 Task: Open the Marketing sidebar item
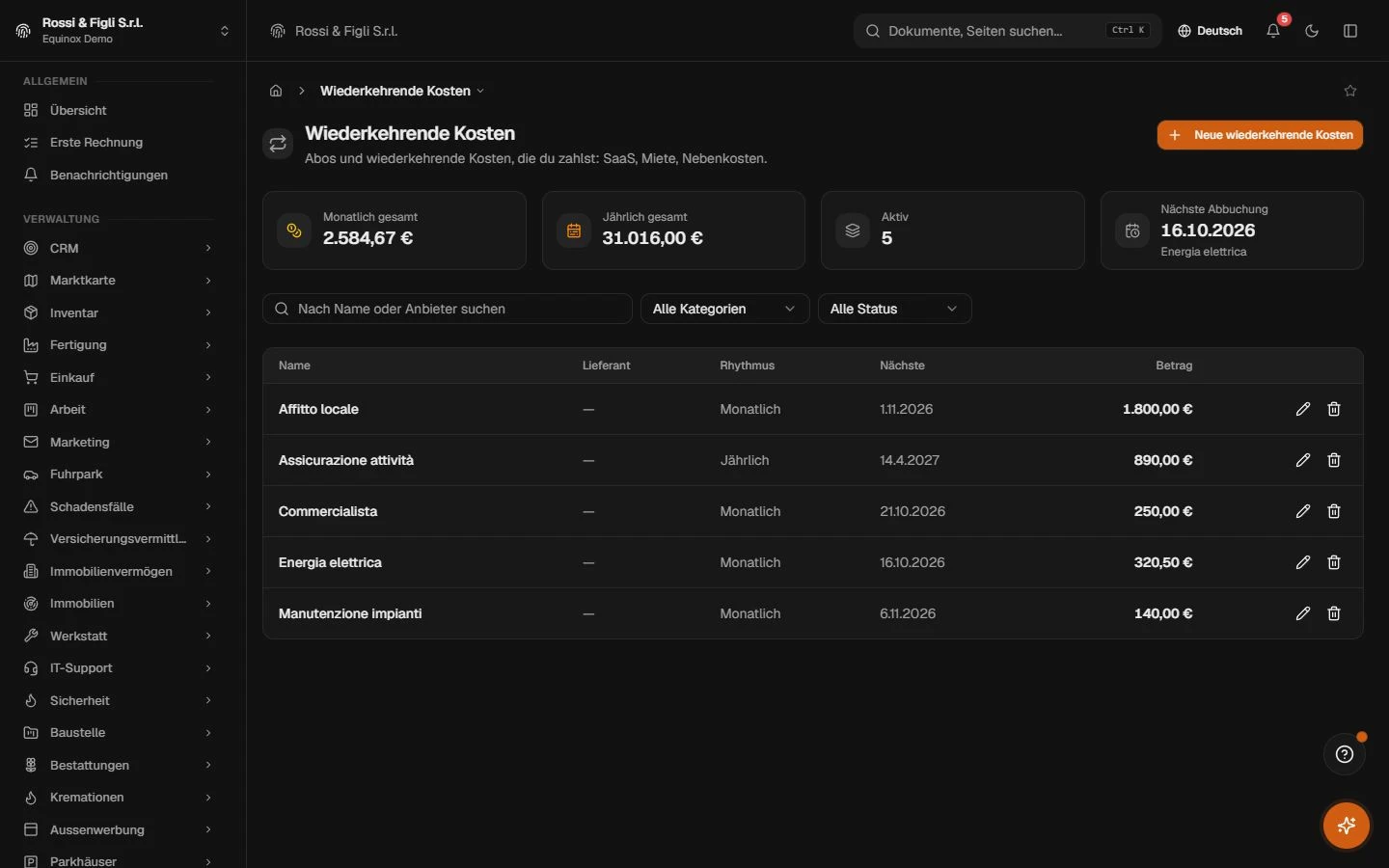(x=118, y=442)
